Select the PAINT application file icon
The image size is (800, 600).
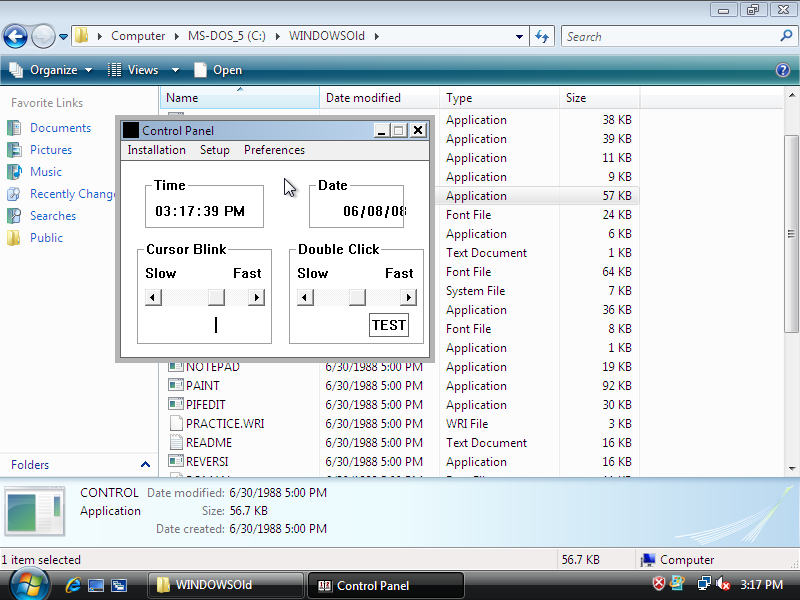click(176, 386)
